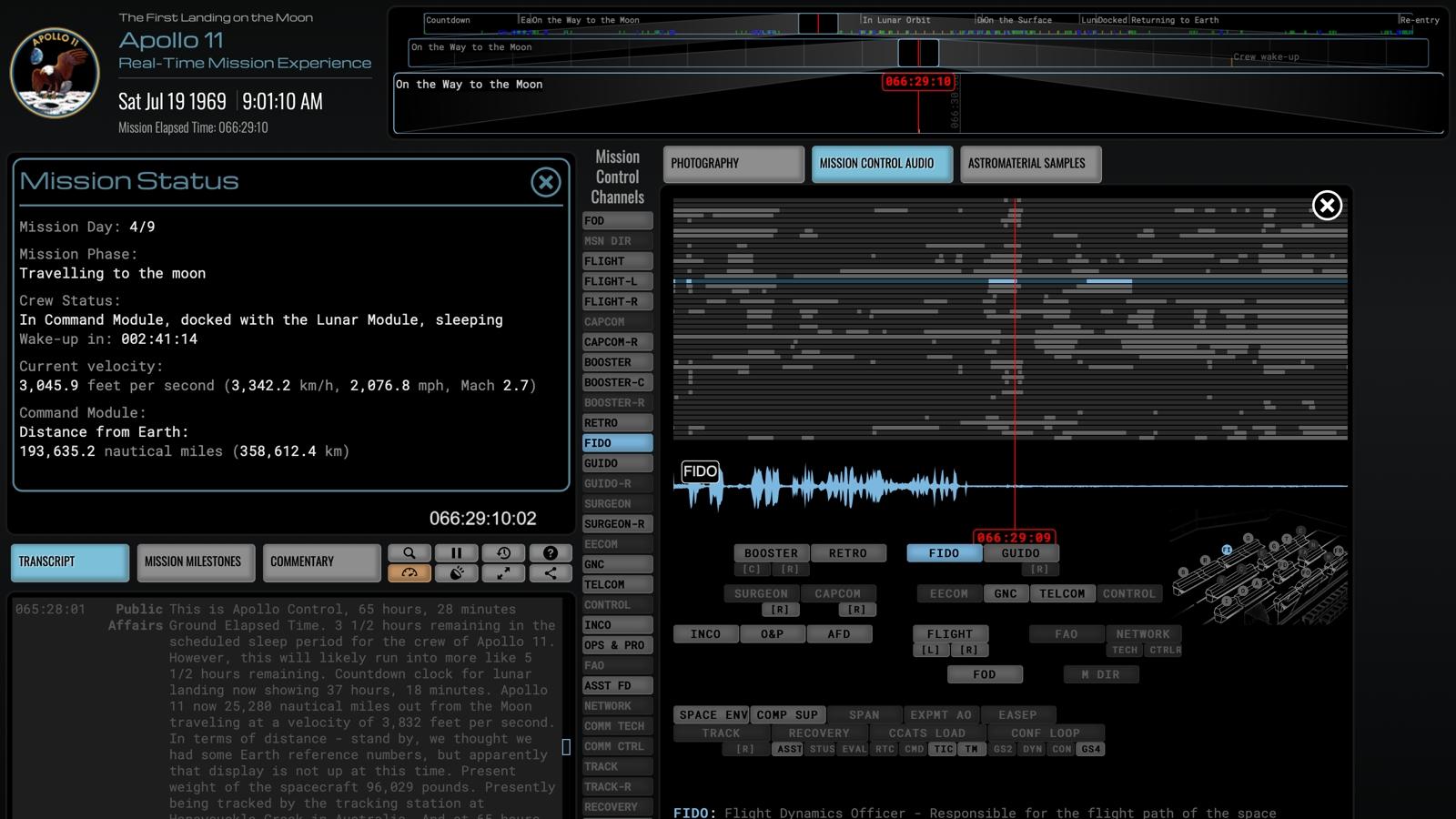This screenshot has height=819, width=1456.
Task: Select the highlighted FIDO channel in list
Action: point(618,443)
